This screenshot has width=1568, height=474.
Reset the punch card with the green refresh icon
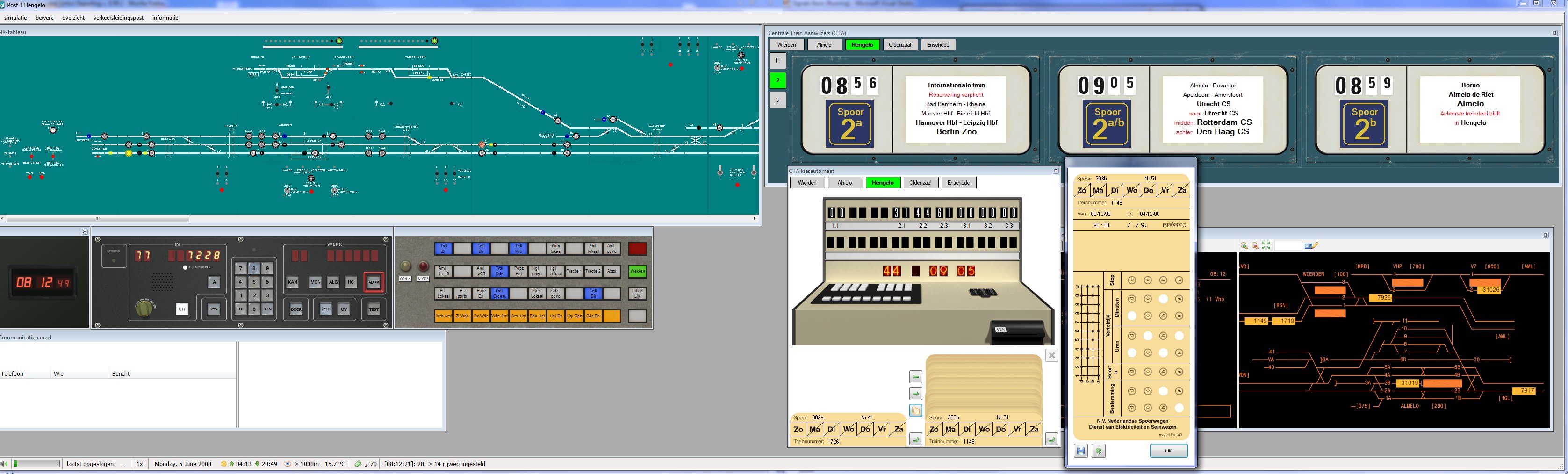point(1099,451)
